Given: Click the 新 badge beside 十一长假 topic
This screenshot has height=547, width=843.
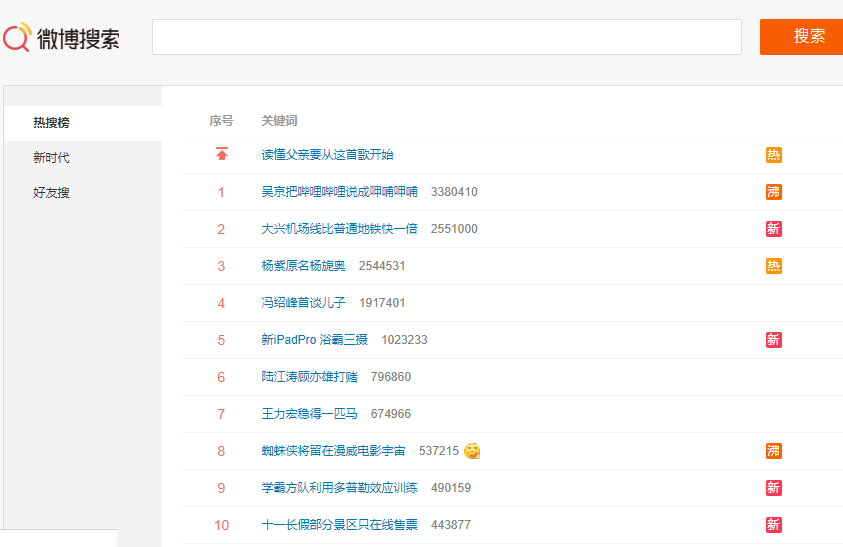Looking at the screenshot, I should pos(773,525).
